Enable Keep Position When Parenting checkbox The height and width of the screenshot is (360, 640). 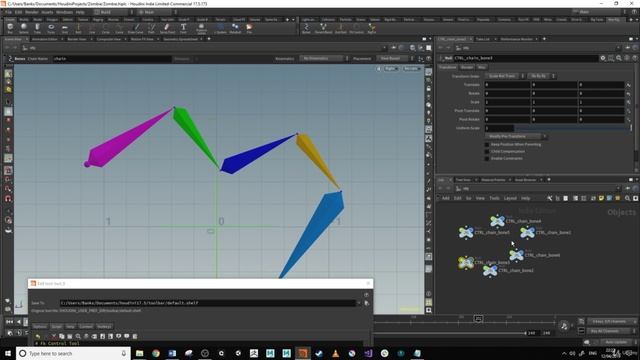[x=487, y=144]
